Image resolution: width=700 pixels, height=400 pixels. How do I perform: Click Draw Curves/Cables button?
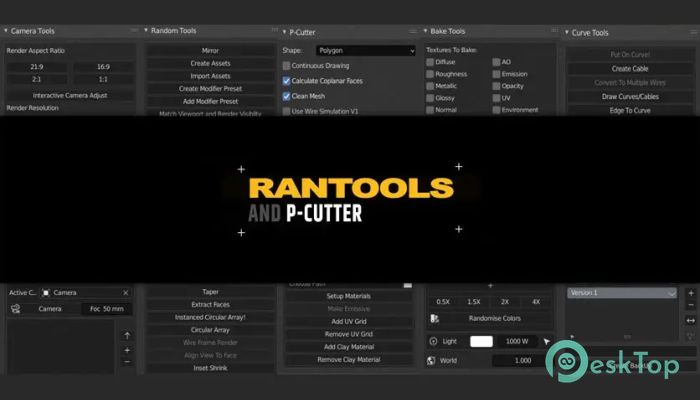tap(629, 96)
